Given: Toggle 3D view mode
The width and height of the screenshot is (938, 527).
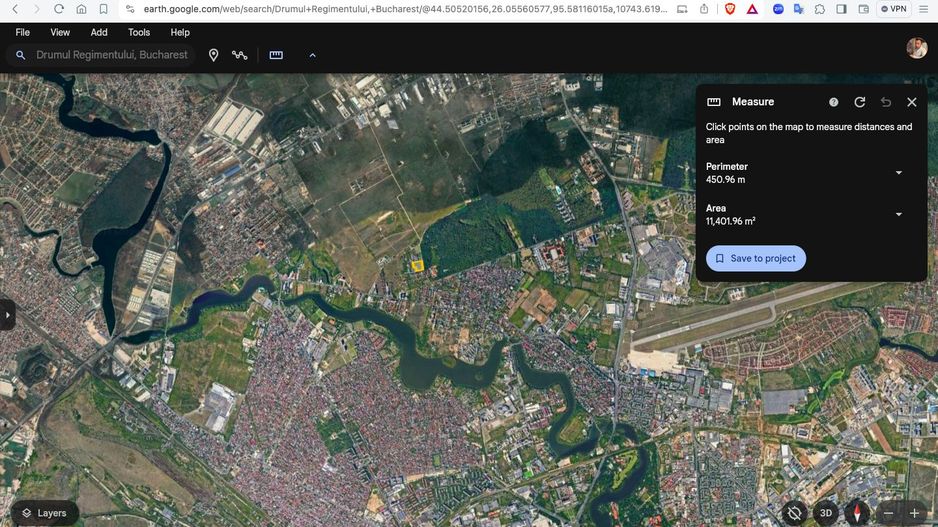Looking at the screenshot, I should [x=826, y=513].
